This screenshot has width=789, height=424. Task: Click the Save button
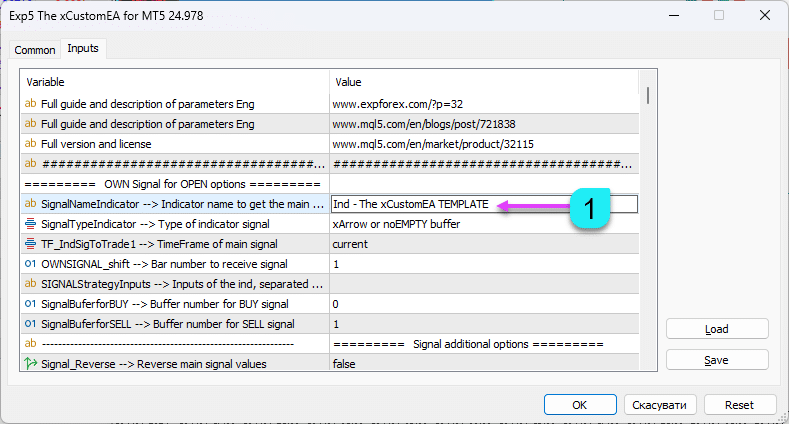[x=717, y=359]
